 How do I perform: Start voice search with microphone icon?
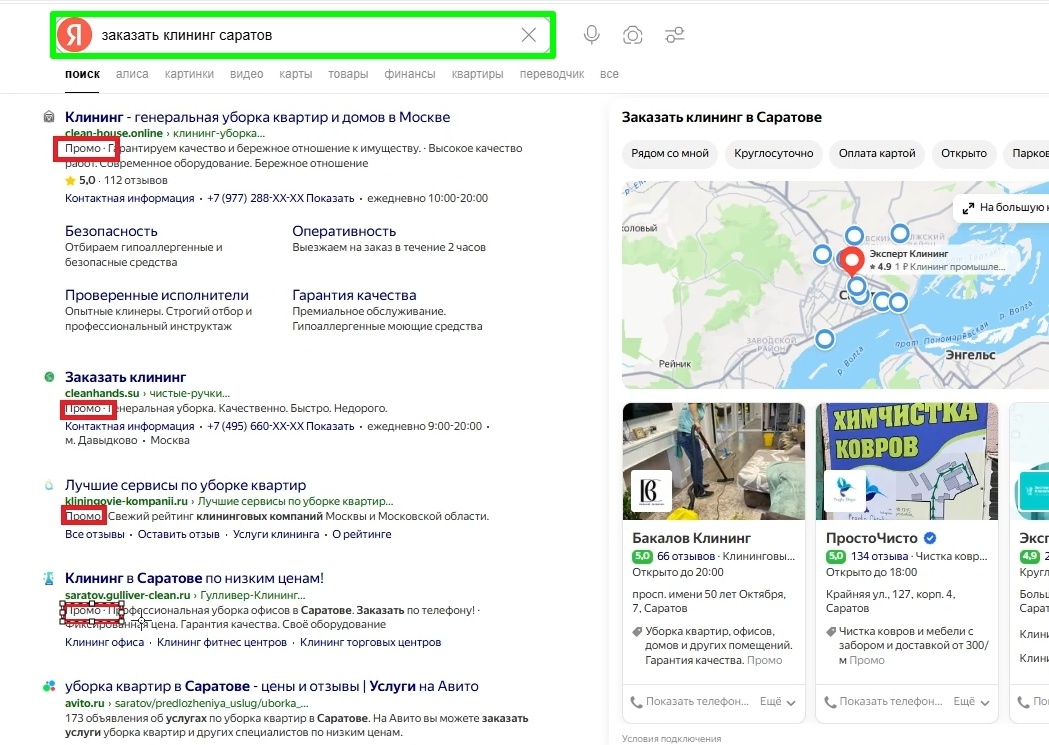click(591, 35)
